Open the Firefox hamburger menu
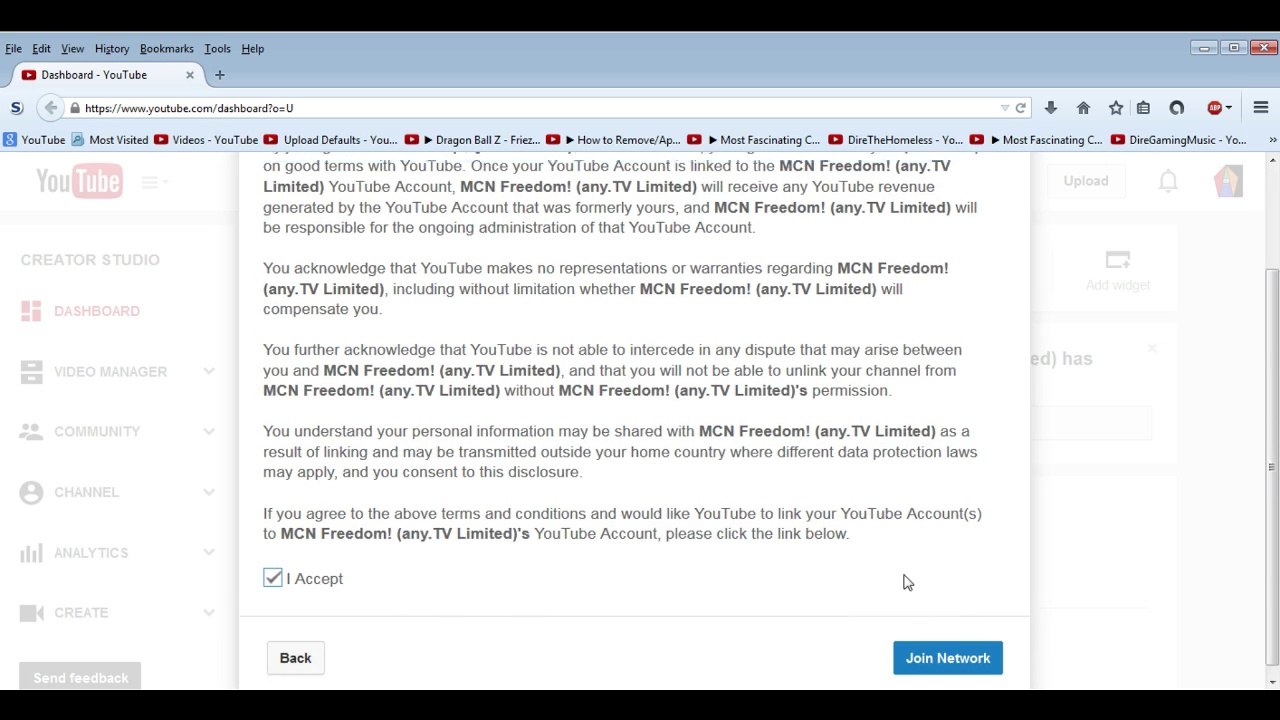 coord(1261,108)
